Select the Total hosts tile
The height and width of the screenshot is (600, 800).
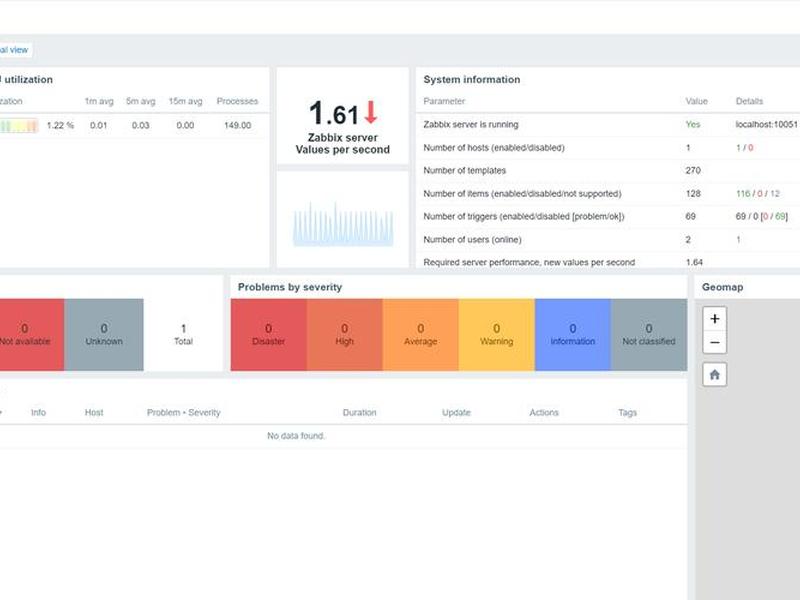[x=183, y=335]
